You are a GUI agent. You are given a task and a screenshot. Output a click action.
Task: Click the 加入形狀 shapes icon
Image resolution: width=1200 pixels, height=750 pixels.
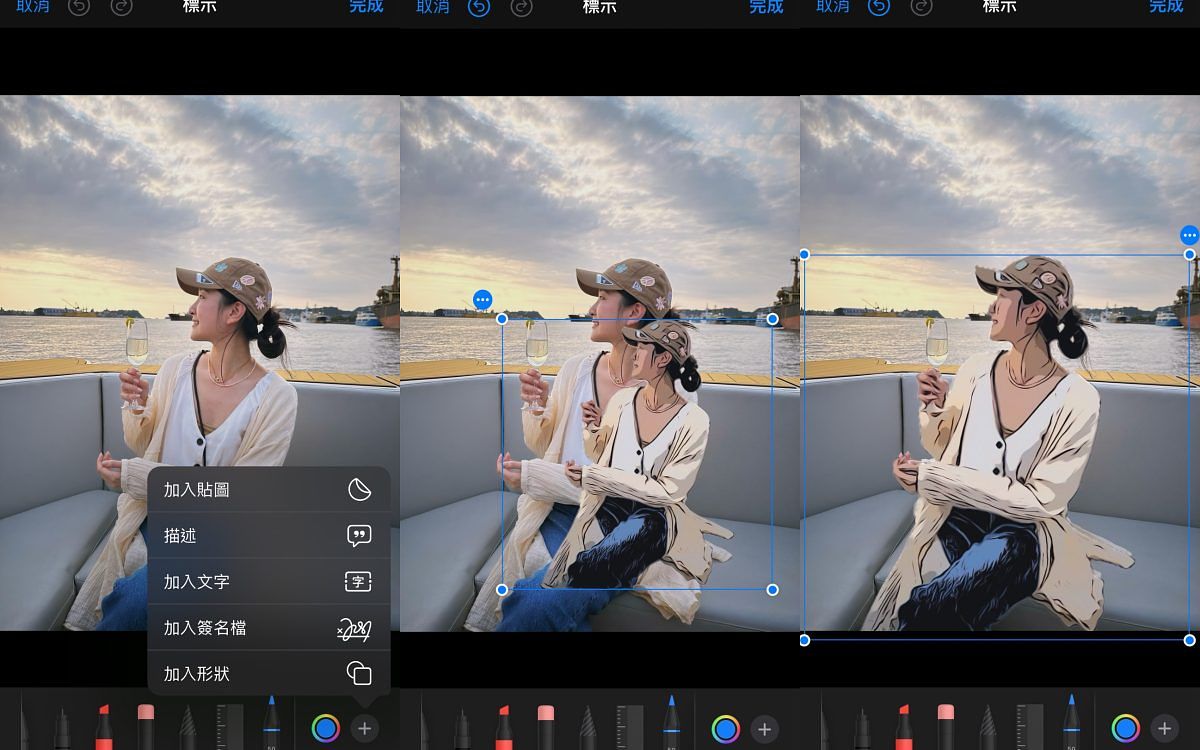359,673
